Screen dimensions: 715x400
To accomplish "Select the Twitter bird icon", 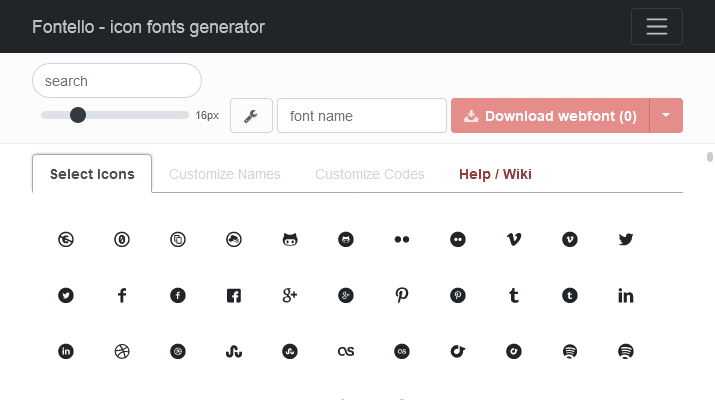I will point(626,239).
